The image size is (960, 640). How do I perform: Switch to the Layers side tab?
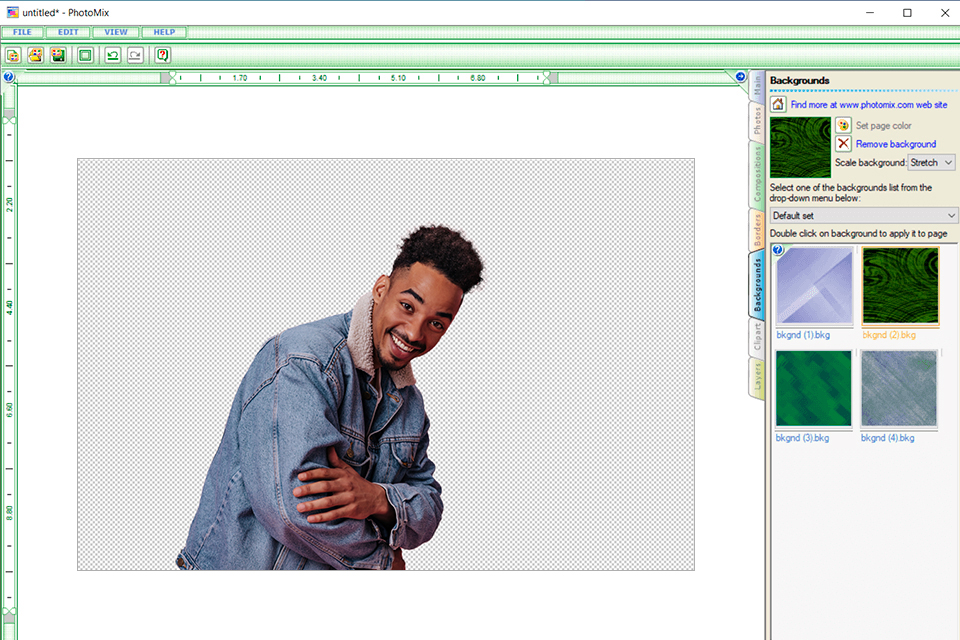(757, 377)
